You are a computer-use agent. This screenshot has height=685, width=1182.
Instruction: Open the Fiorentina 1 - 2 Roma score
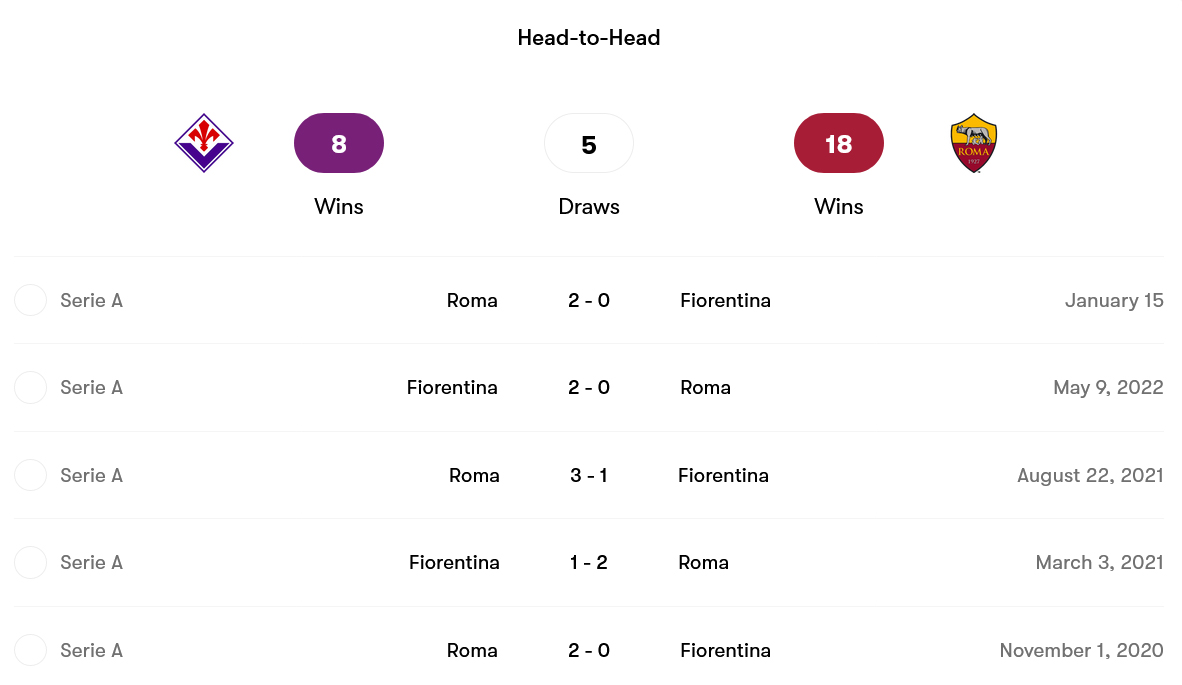coord(589,562)
